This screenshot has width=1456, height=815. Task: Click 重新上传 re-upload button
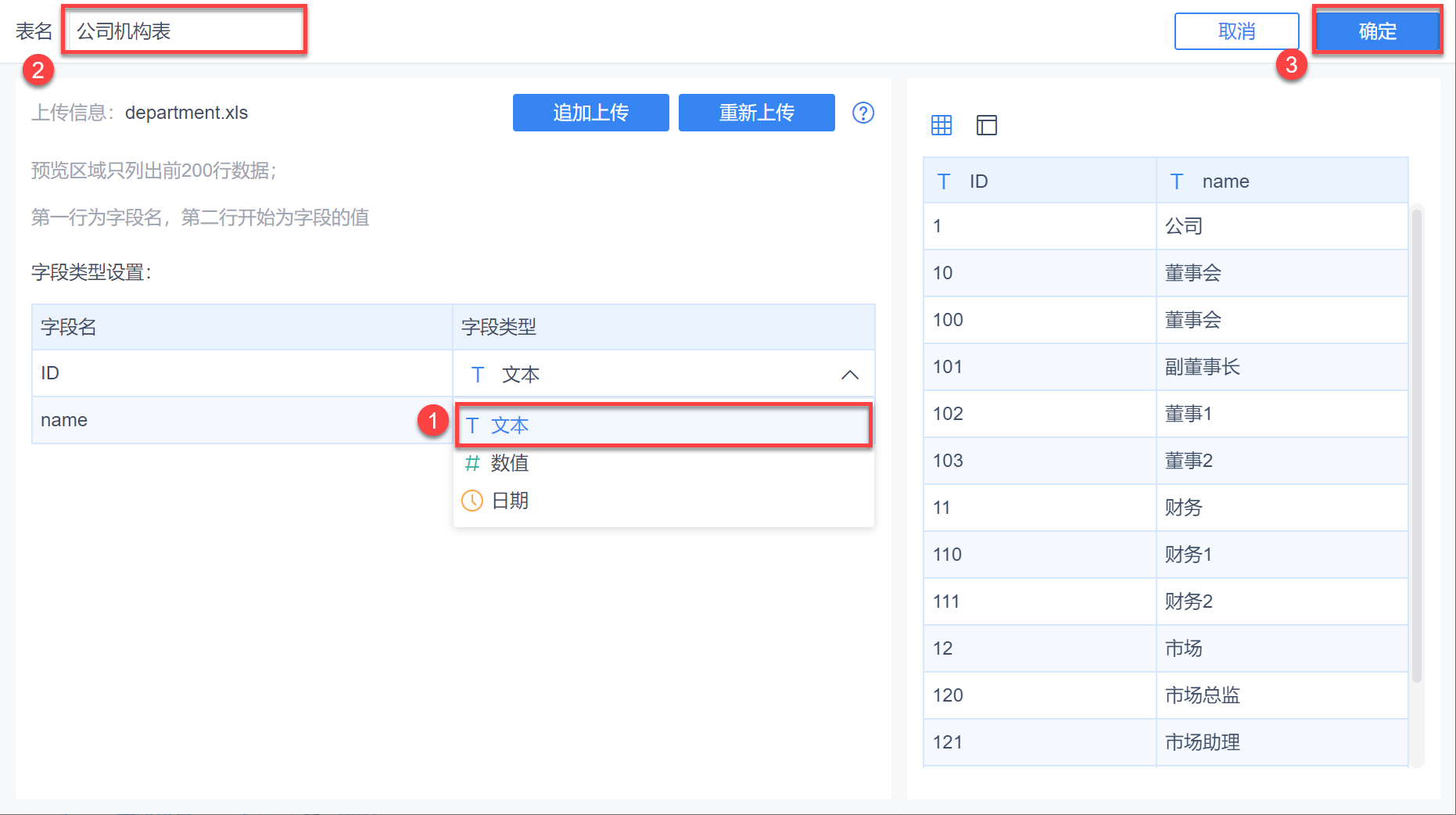(x=756, y=113)
